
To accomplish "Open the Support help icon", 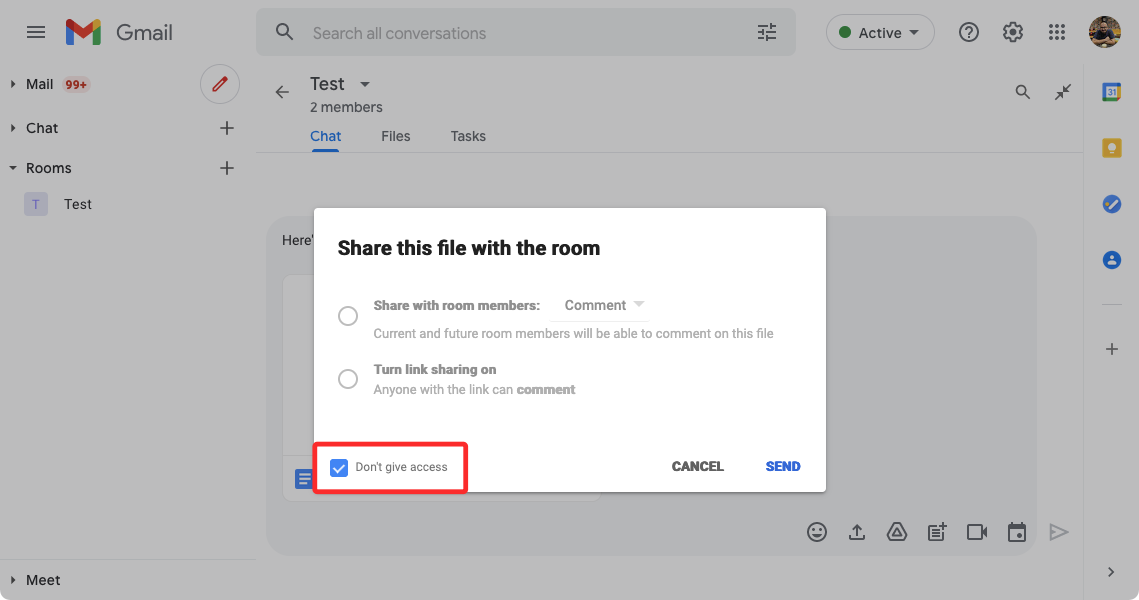I will click(x=968, y=33).
